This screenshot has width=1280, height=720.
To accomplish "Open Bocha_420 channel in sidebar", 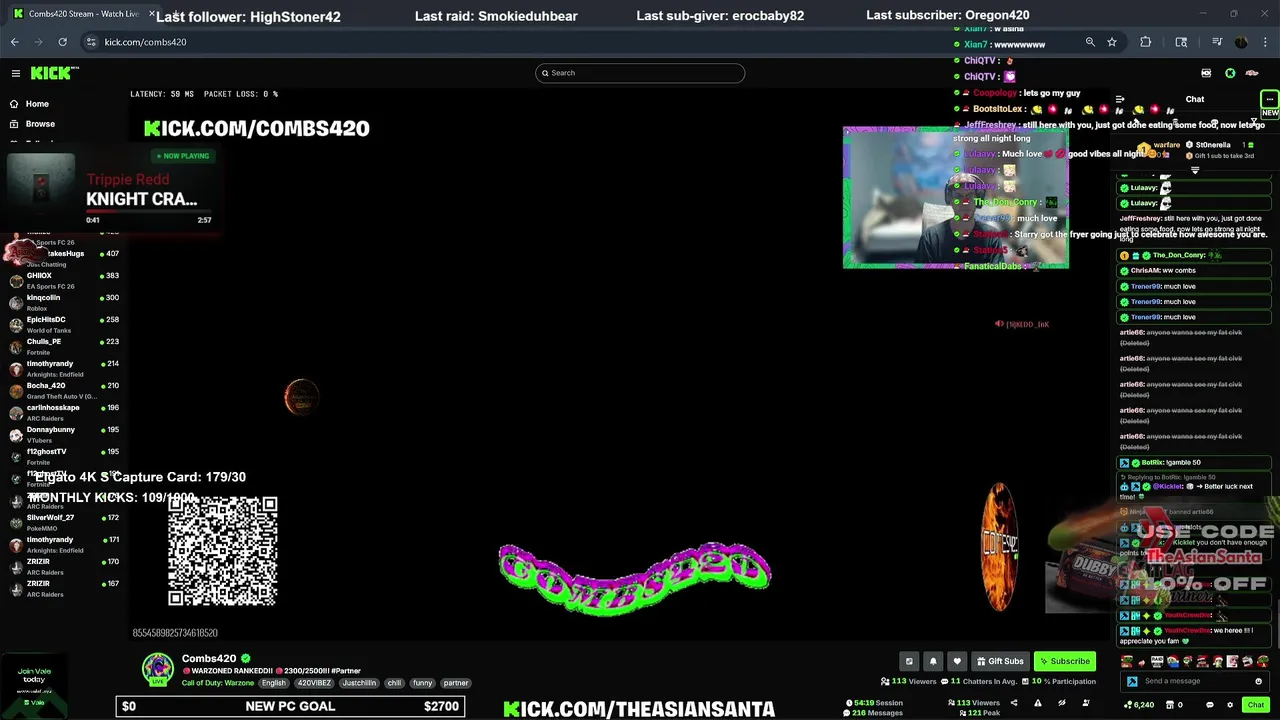I will tap(62, 390).
